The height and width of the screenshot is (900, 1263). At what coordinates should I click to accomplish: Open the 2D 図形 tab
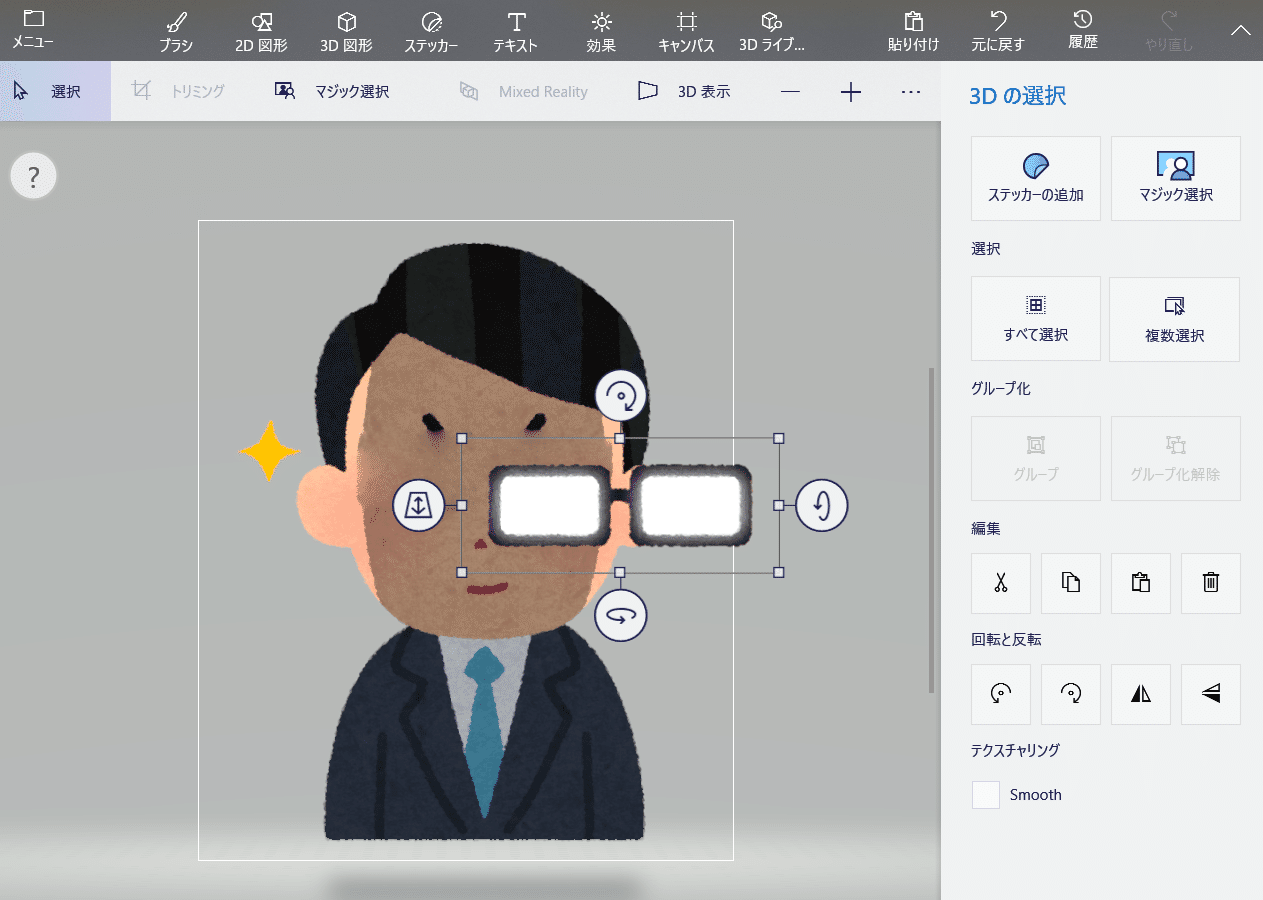coord(262,31)
